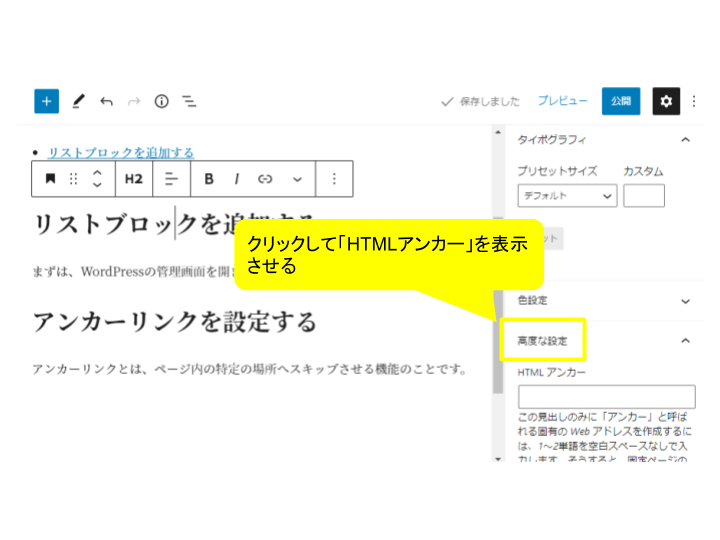Click the undo arrow icon

[x=106, y=101]
